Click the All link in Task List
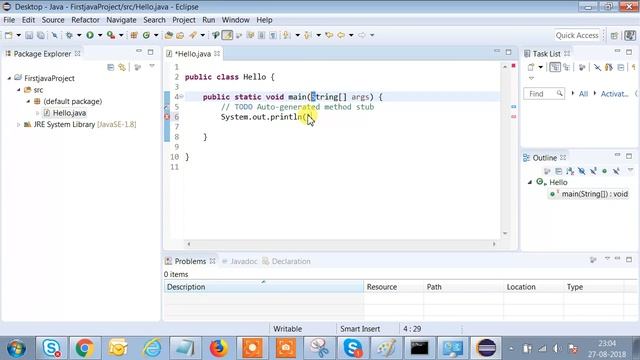This screenshot has height=360, width=640. 583,94
